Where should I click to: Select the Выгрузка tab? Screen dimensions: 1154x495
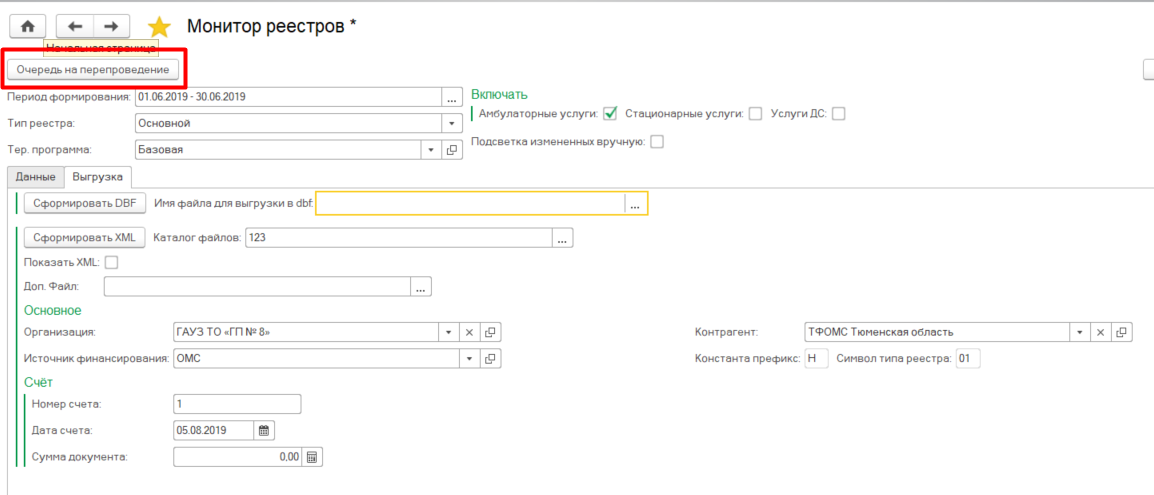click(x=97, y=177)
